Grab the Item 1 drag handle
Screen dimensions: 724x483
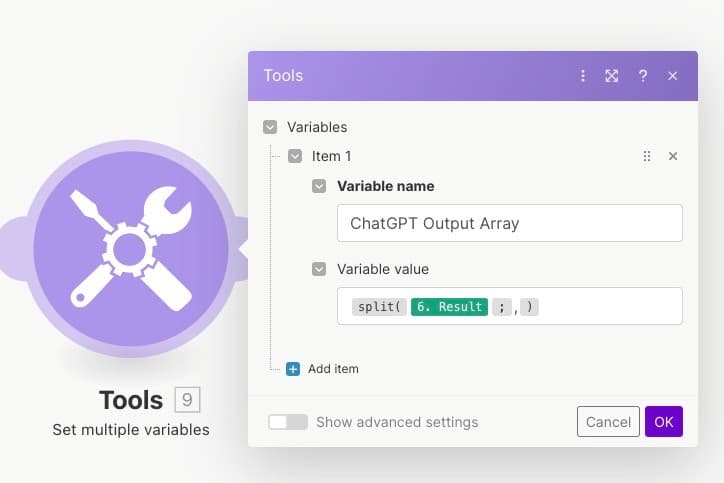tap(647, 156)
